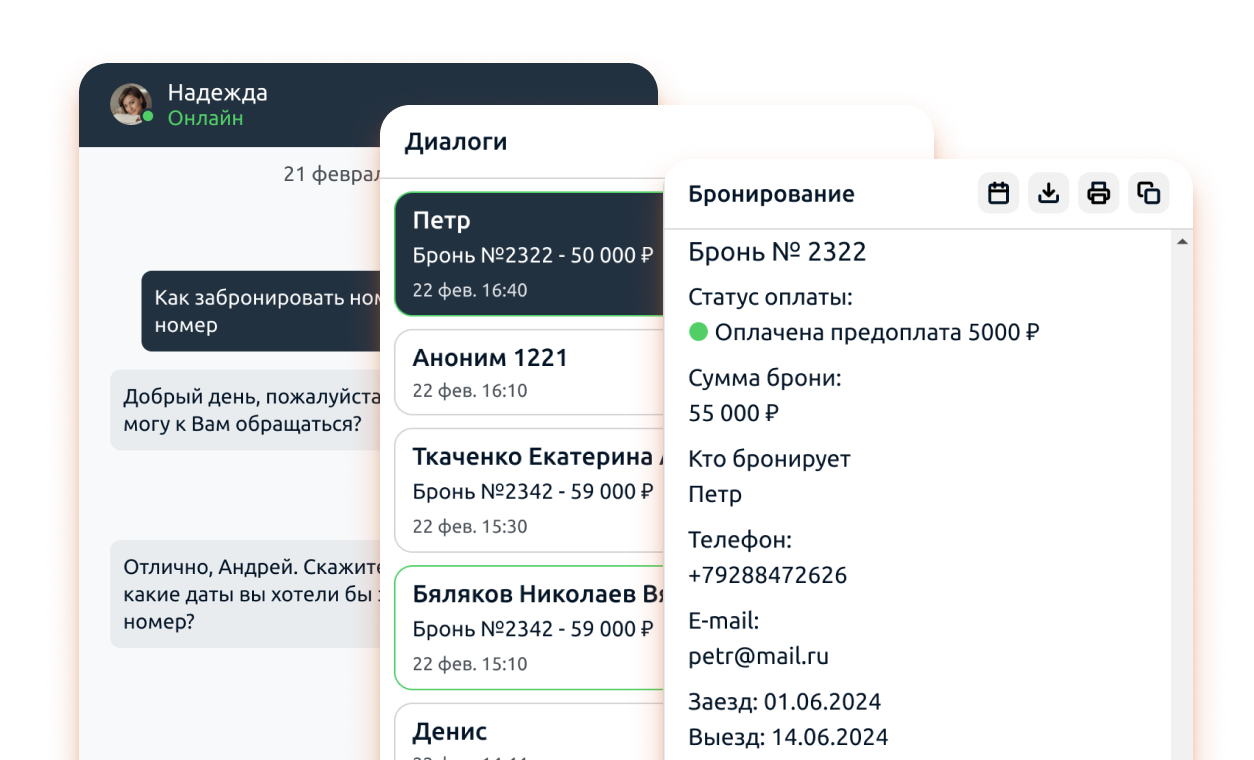Click the Бронирование panel title
The image size is (1254, 760).
[x=771, y=194]
